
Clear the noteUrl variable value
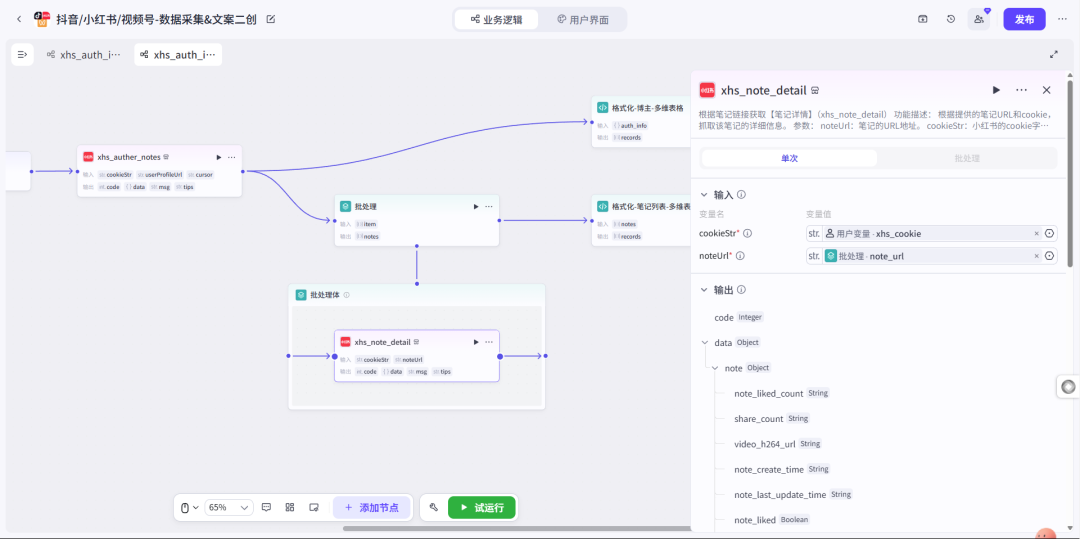[1037, 256]
